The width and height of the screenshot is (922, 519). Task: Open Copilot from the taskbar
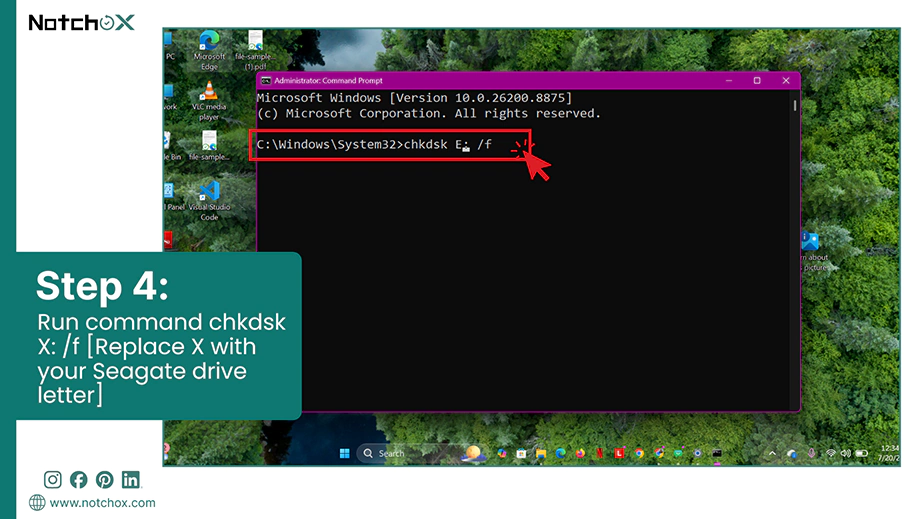click(x=502, y=453)
